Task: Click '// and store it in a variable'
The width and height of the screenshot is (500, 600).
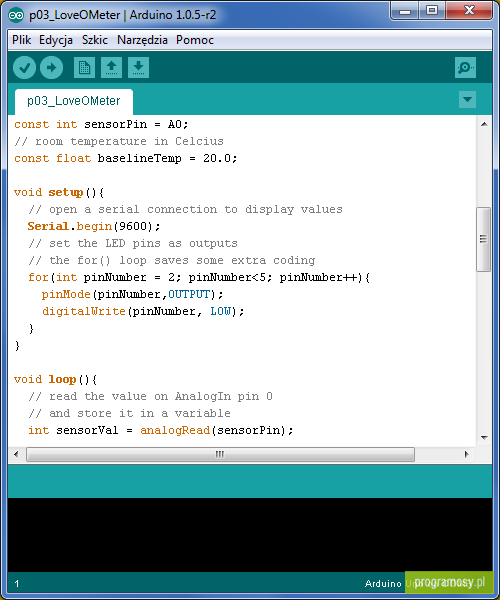Action: click(130, 413)
